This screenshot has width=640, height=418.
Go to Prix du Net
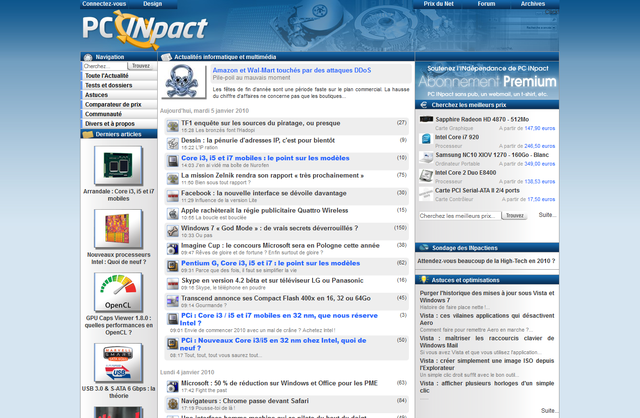coord(438,4)
